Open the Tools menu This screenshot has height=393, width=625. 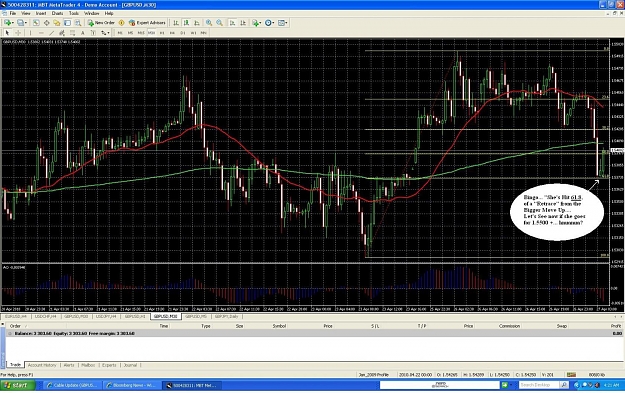pos(74,13)
